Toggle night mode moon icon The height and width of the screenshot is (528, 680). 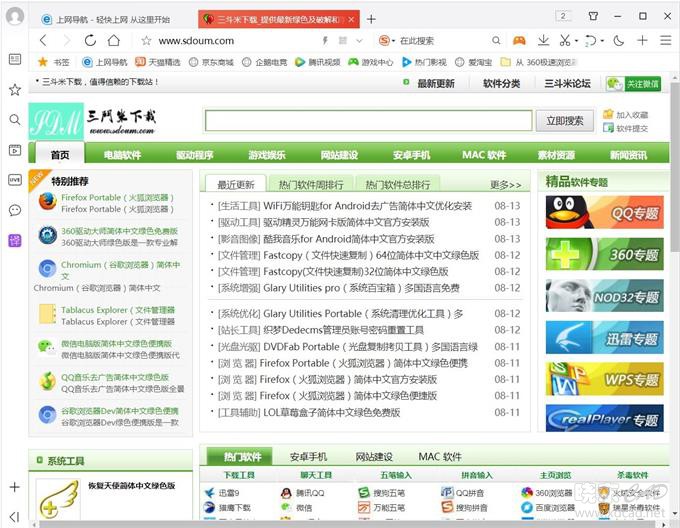click(618, 41)
